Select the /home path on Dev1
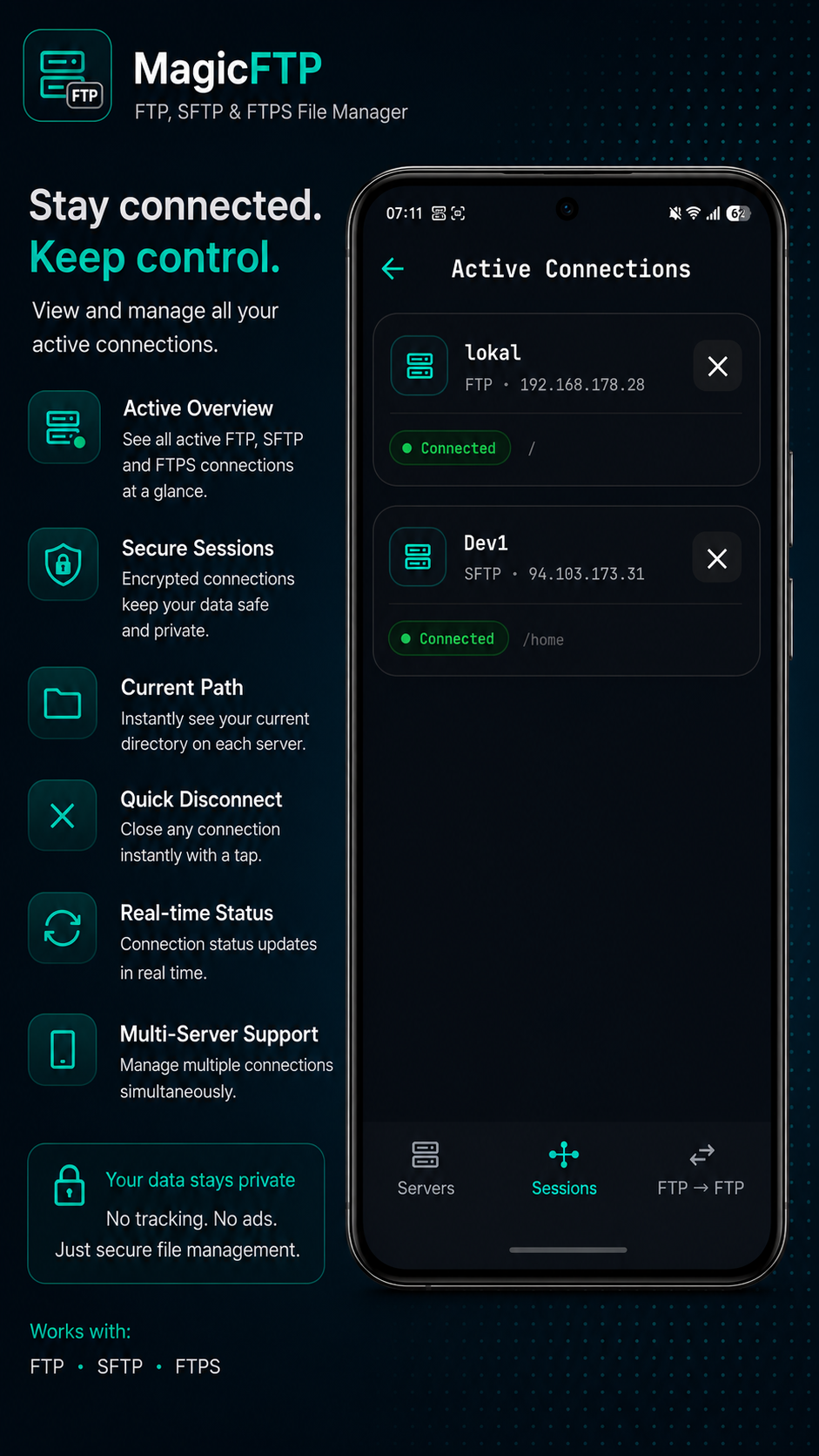The image size is (819, 1456). pyautogui.click(x=543, y=639)
